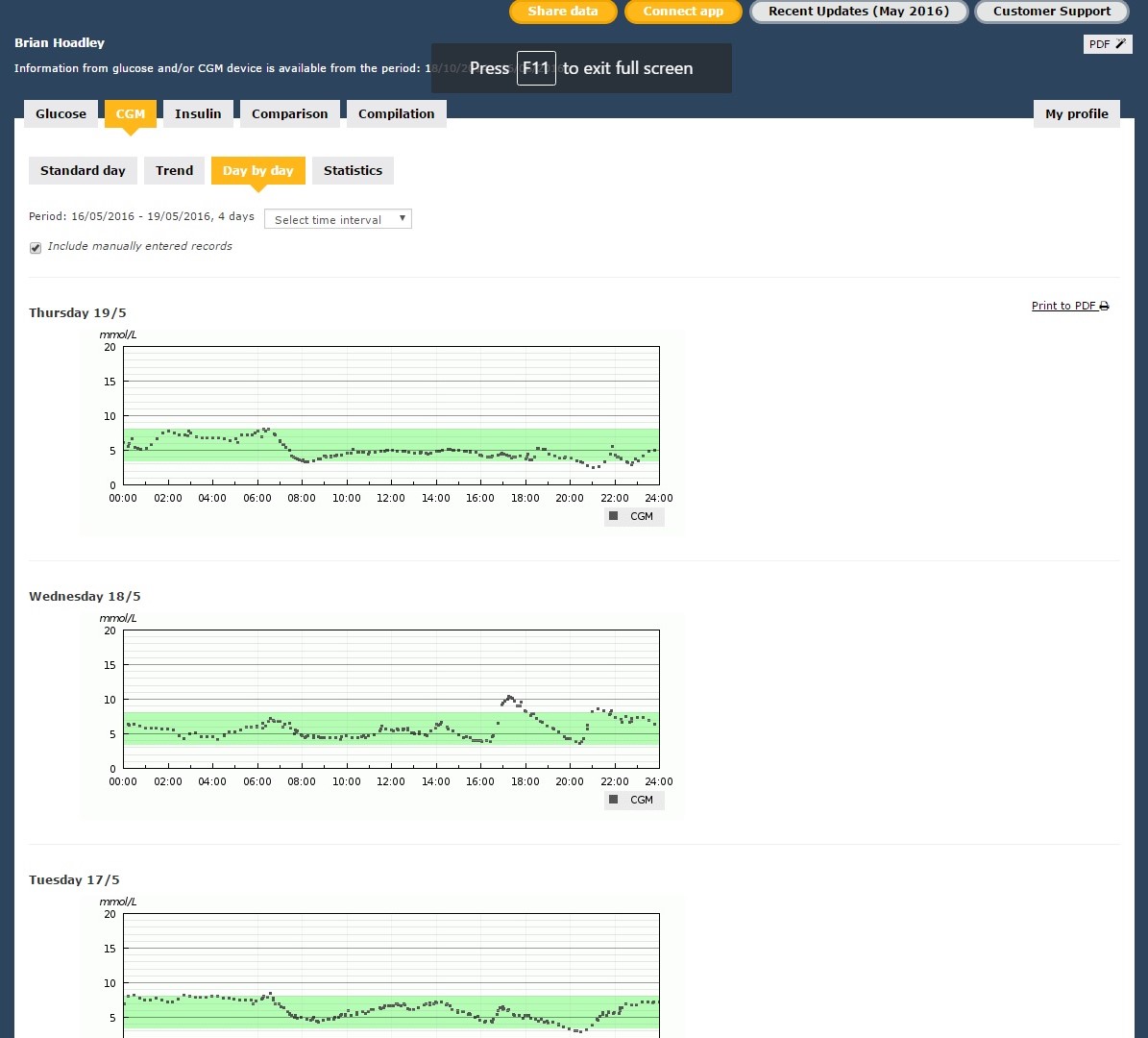The image size is (1148, 1038).
Task: Switch to the Insulin tab
Action: click(x=198, y=113)
